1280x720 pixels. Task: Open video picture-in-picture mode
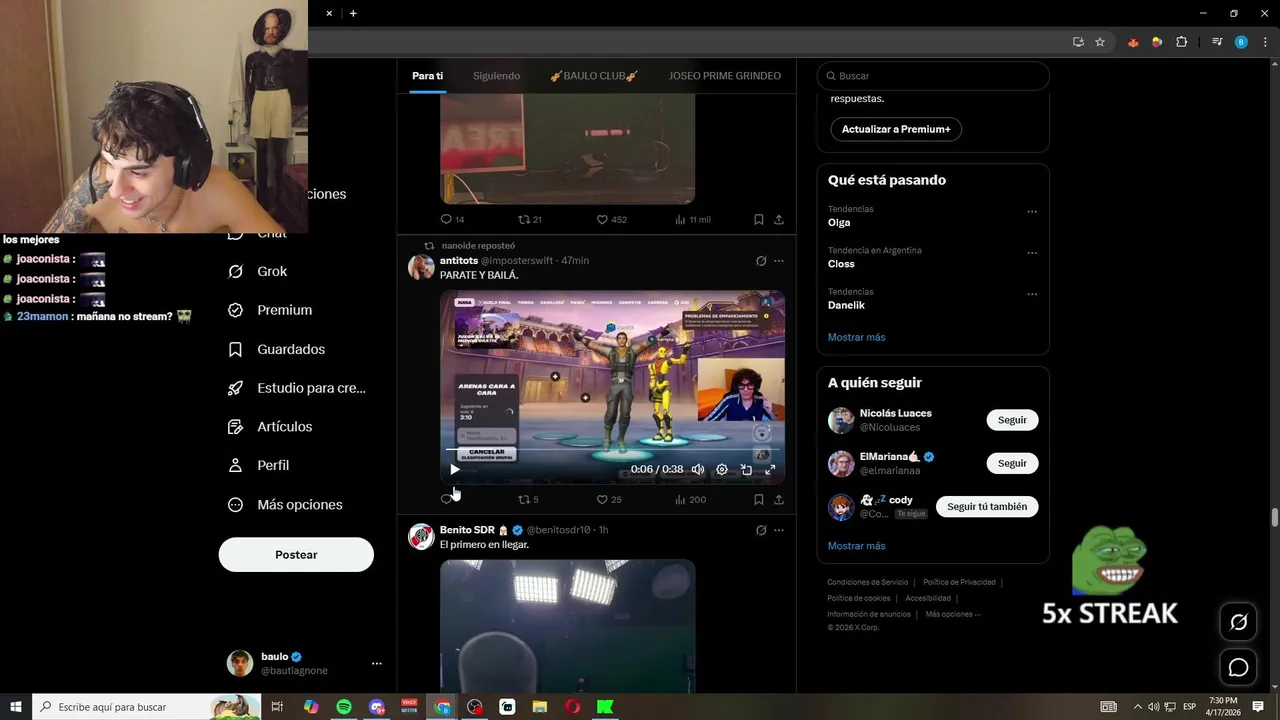click(x=746, y=469)
